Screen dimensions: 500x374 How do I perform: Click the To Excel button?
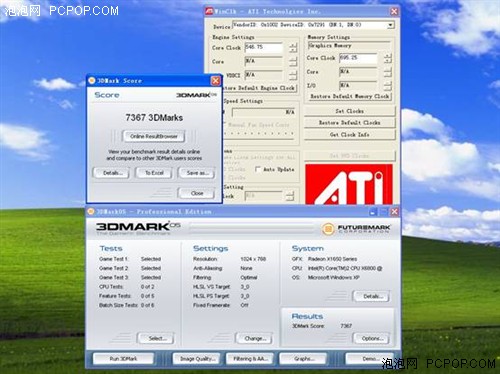[x=154, y=173]
